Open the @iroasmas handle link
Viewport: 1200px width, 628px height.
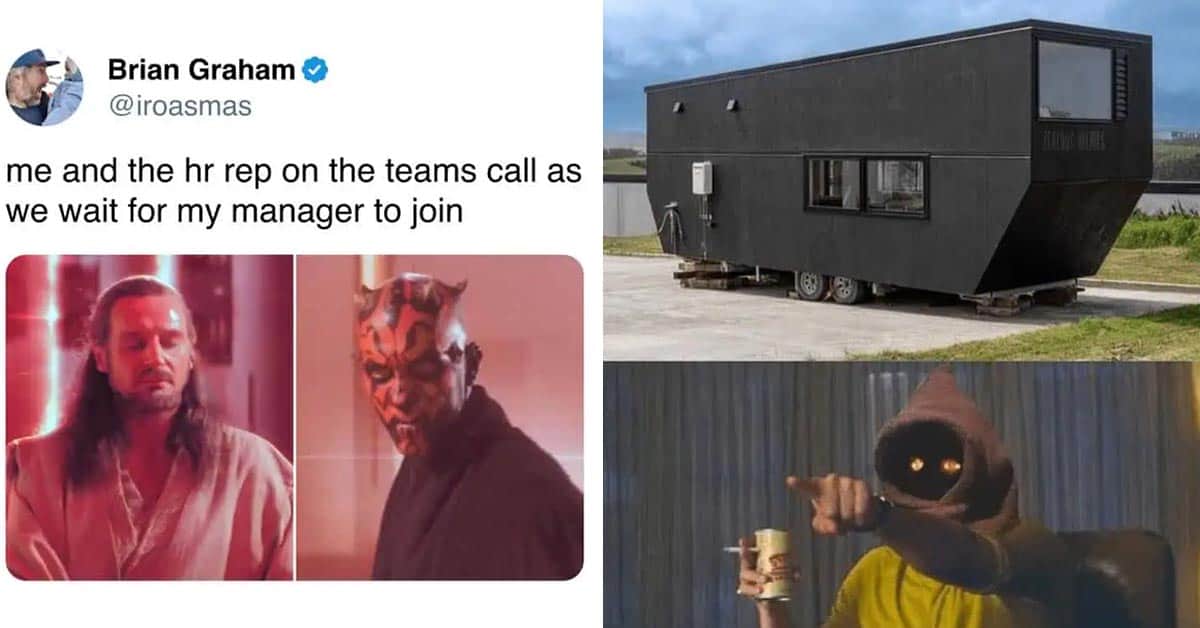tap(180, 105)
